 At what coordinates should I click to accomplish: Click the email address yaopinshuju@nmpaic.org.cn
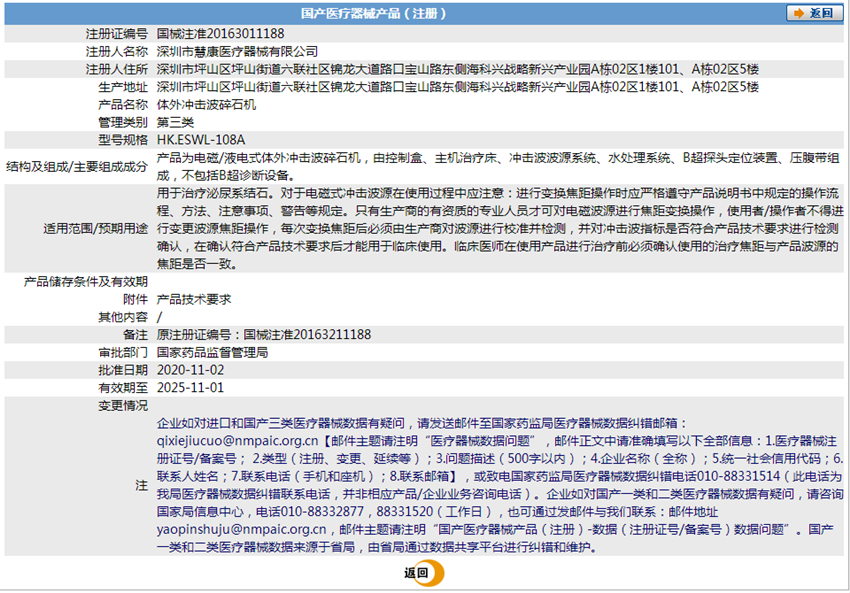coord(242,530)
